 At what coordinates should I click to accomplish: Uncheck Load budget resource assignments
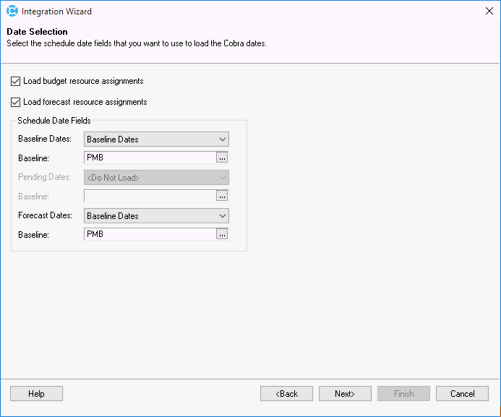click(x=15, y=81)
